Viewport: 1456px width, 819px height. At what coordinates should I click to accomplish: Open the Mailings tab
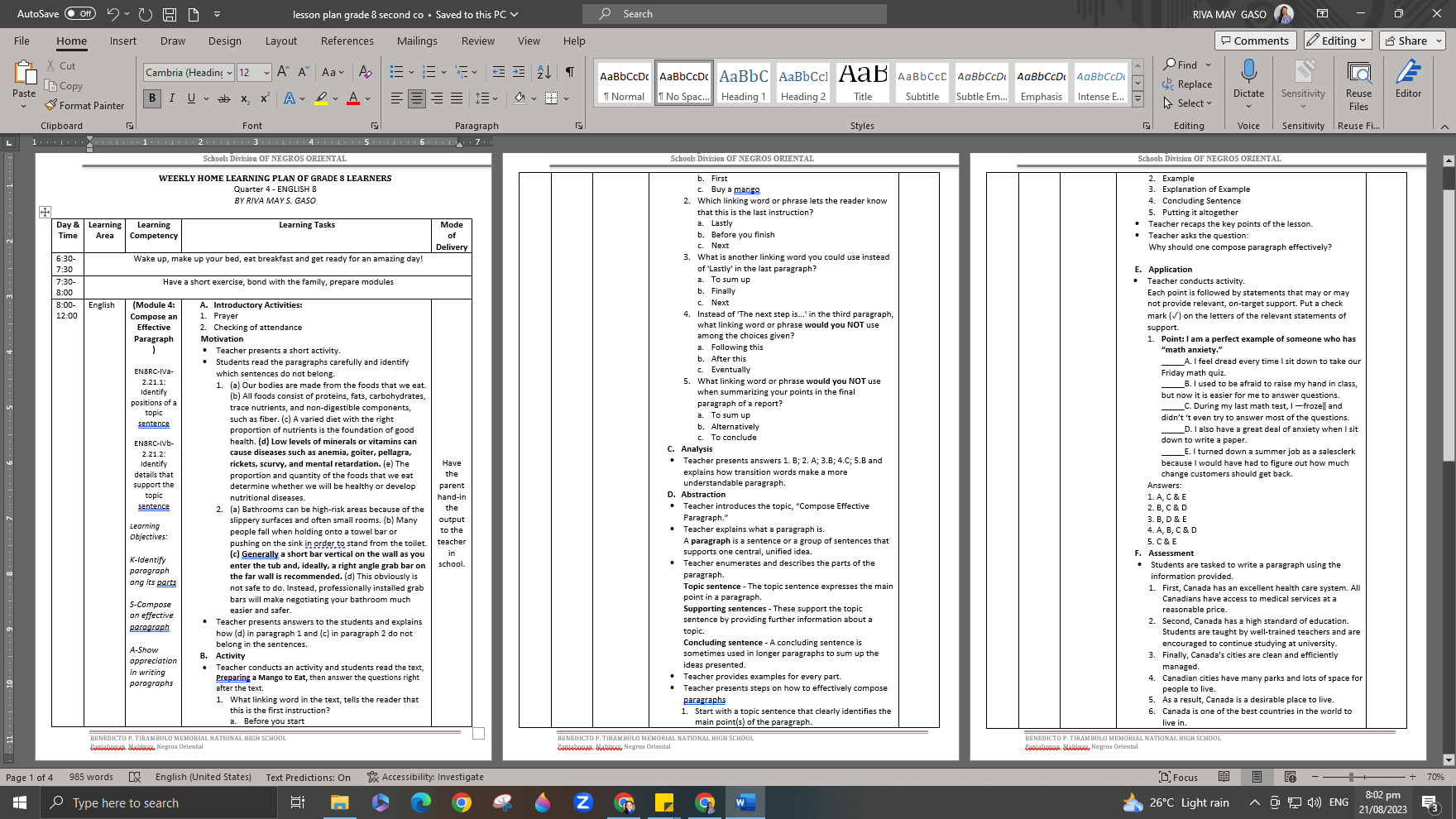[x=417, y=41]
